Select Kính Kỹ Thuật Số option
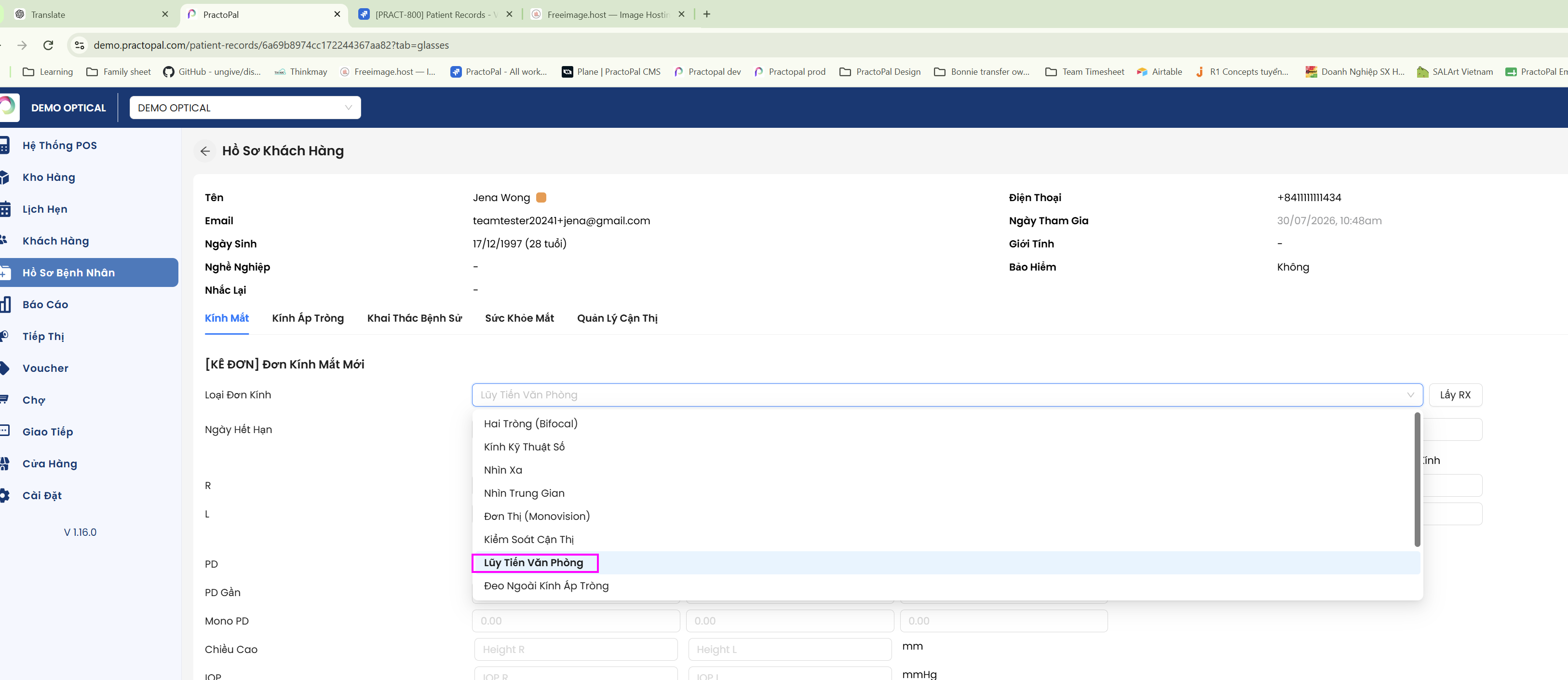The image size is (1568, 680). coord(946,447)
